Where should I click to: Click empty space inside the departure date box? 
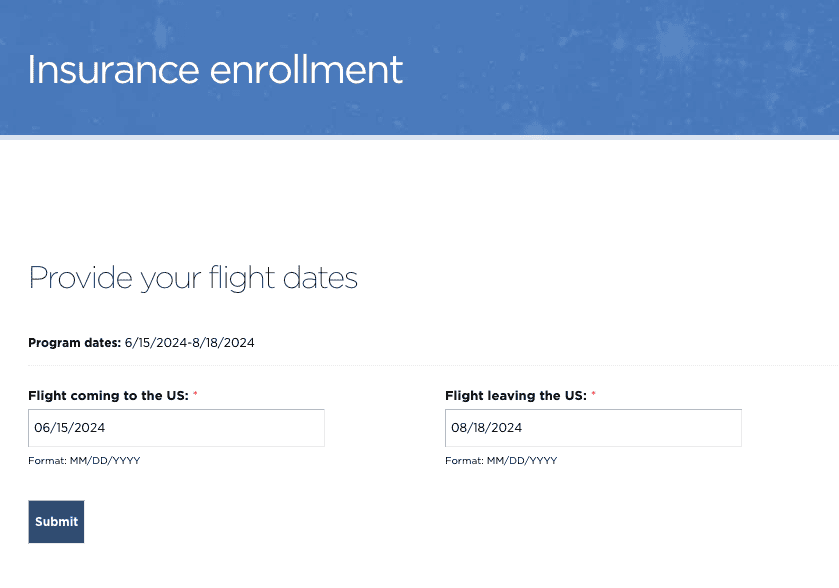[660, 428]
